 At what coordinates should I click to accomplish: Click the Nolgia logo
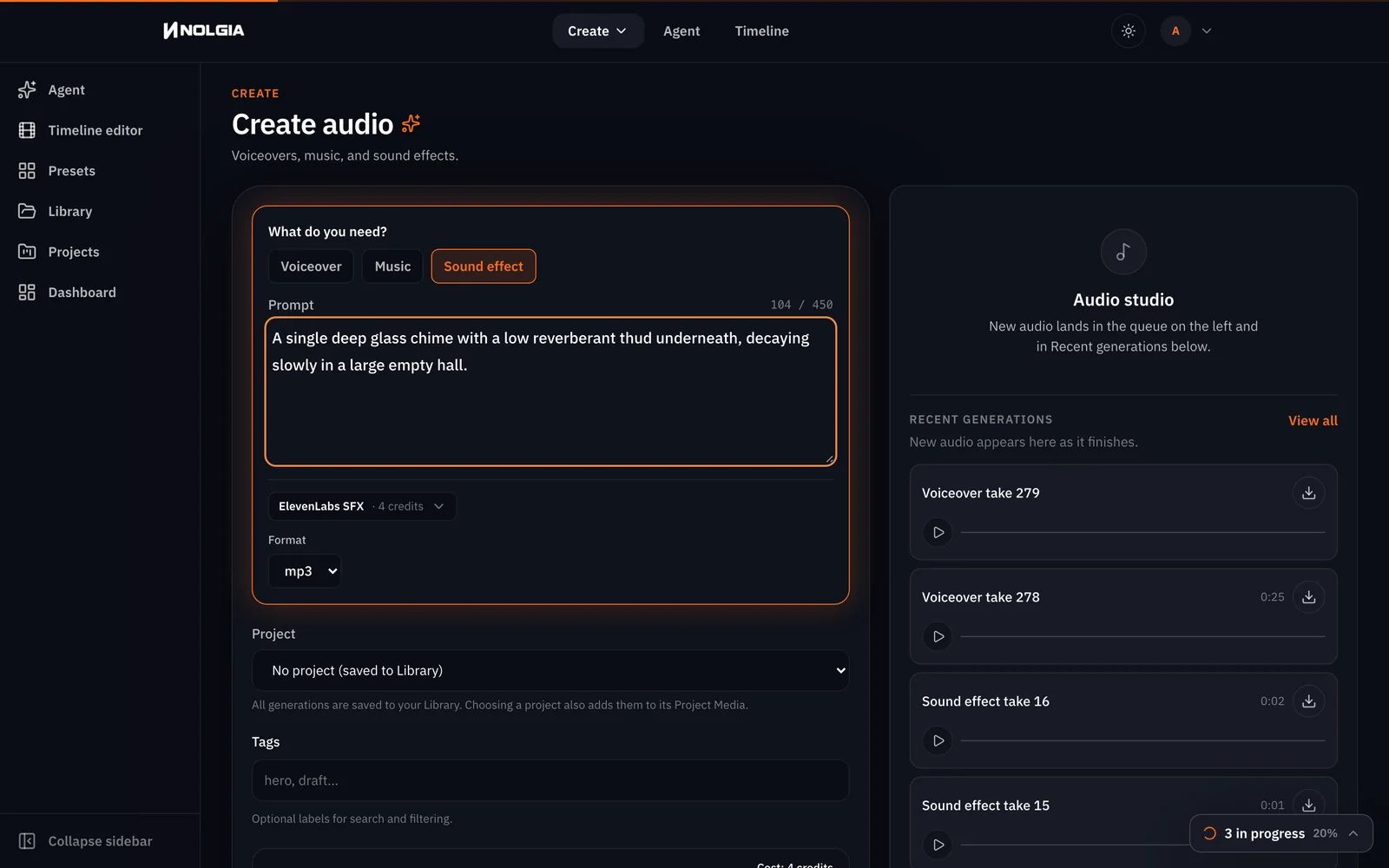(x=204, y=30)
